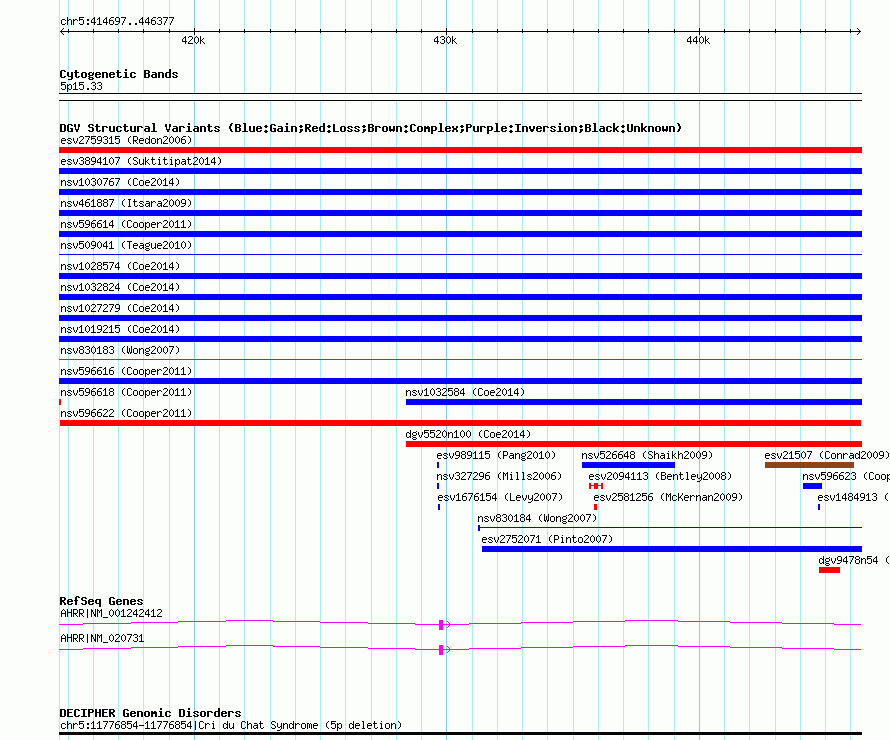Click the brown esv21507 complex bar

(x=809, y=465)
